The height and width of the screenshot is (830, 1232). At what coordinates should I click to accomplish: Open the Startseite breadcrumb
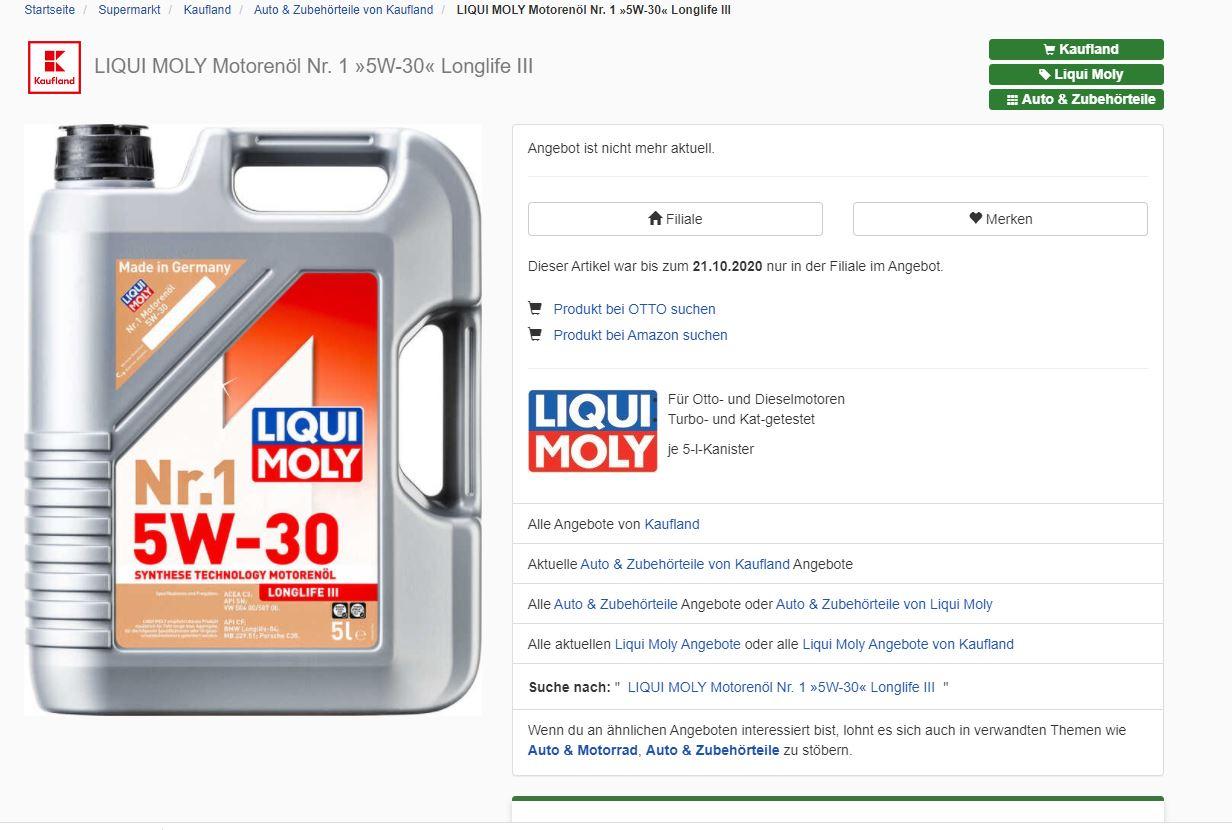(x=50, y=10)
